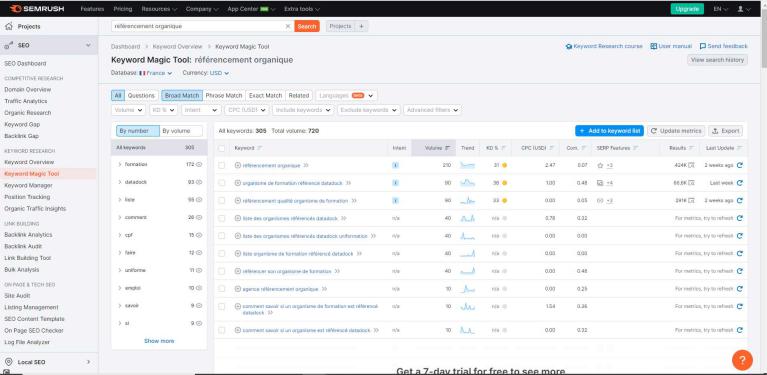
Task: Refresh metrics for agence référencement organique row
Action: (x=740, y=289)
